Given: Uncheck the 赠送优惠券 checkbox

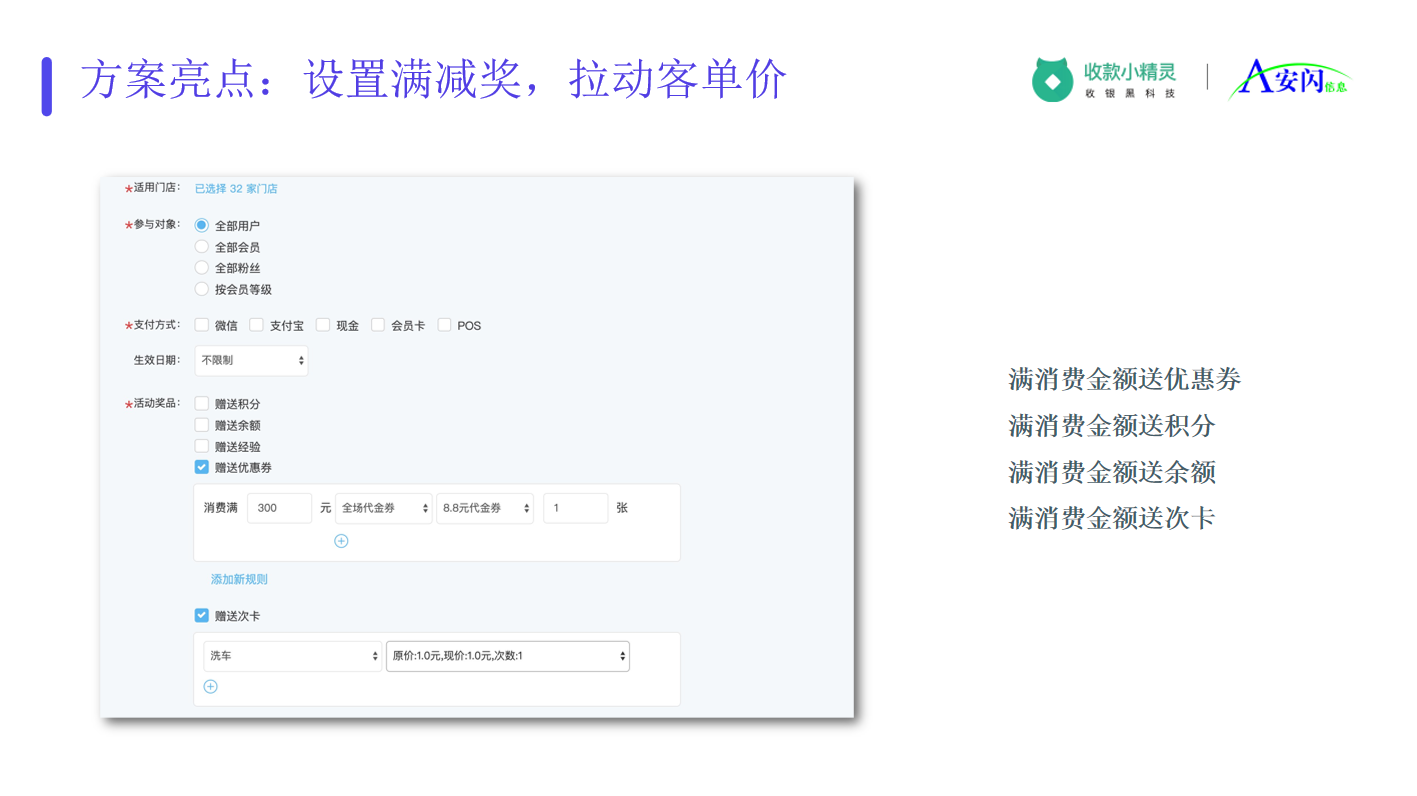Looking at the screenshot, I should point(202,467).
